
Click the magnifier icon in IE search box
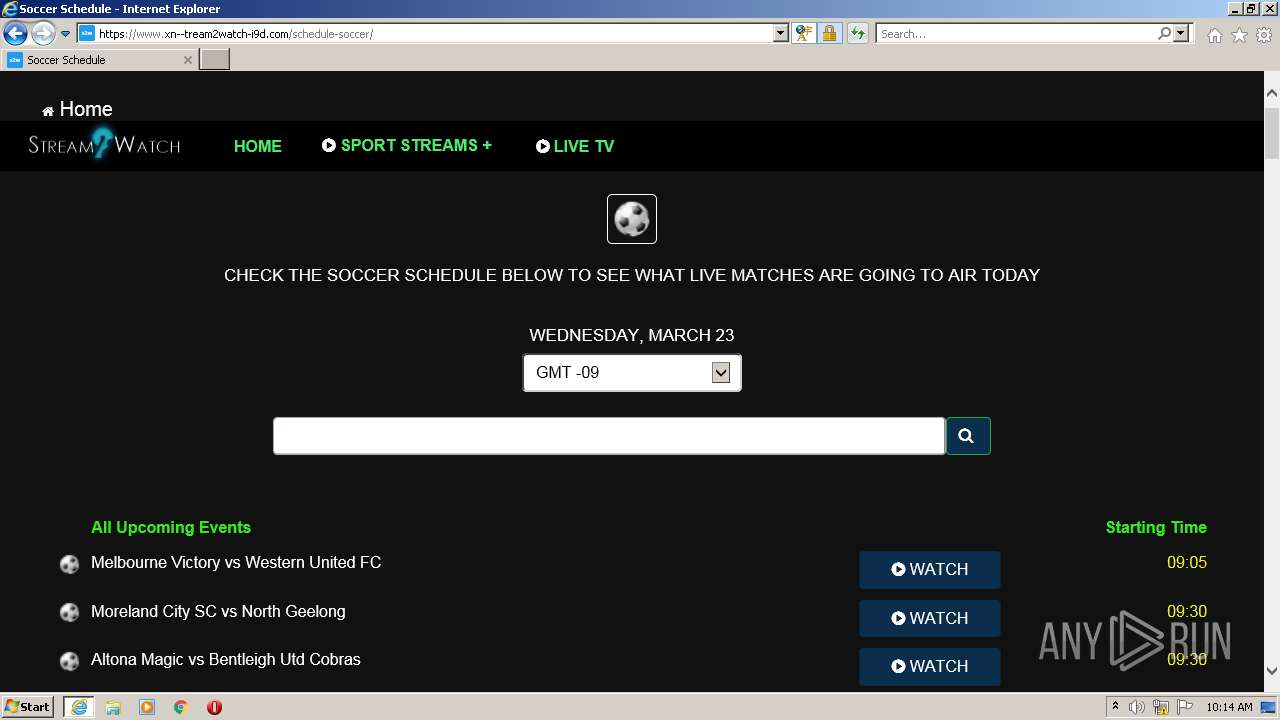(1164, 34)
